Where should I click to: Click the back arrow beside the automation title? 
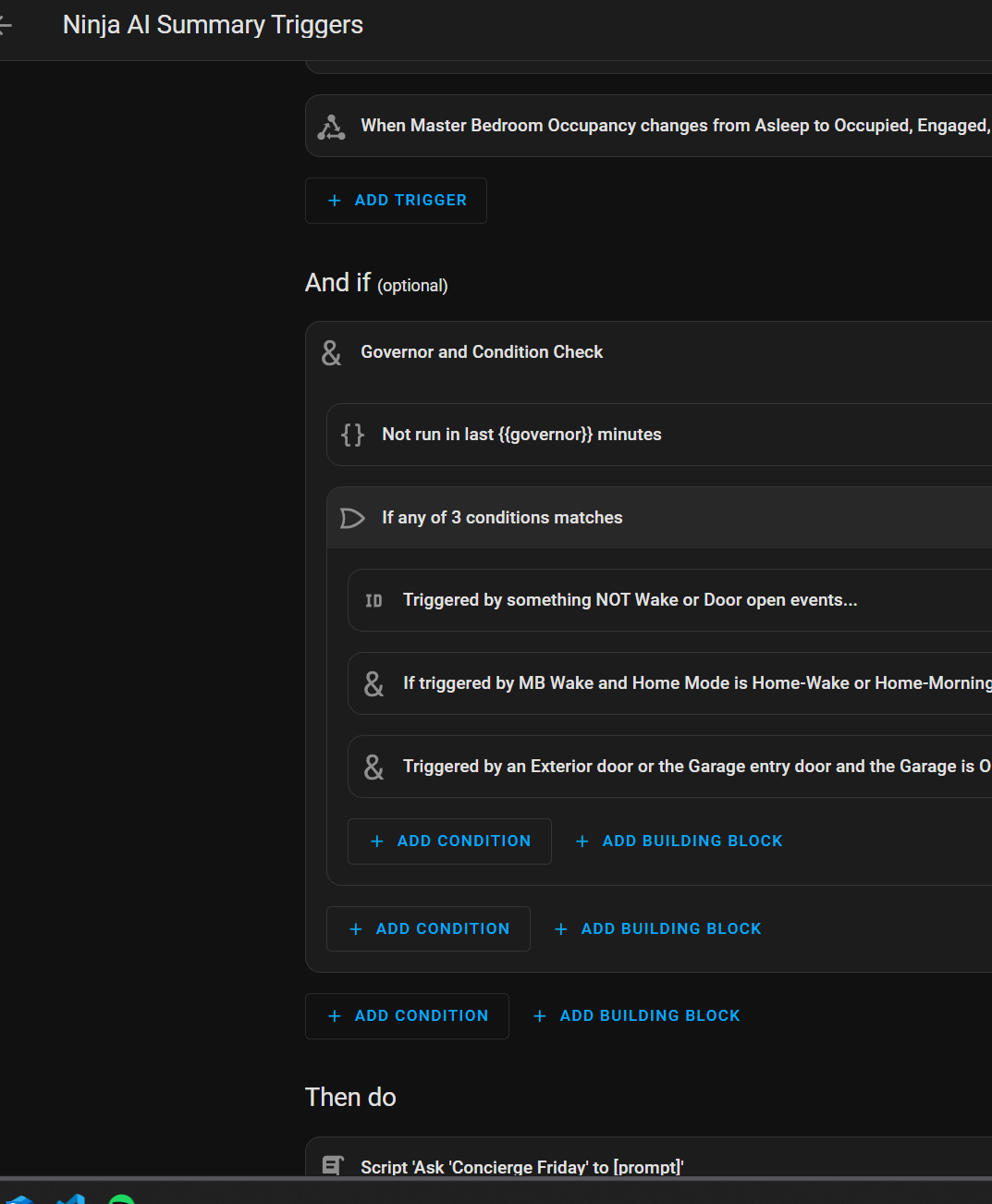6,25
